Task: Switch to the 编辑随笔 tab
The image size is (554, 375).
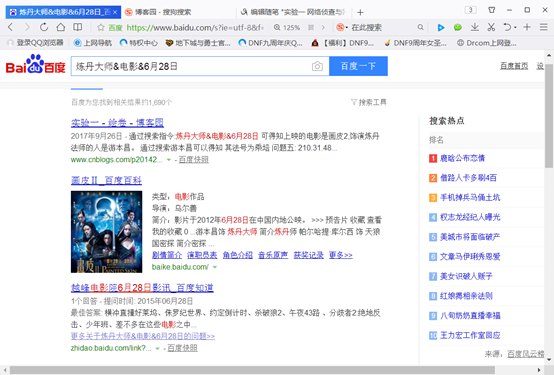Action: coord(294,12)
